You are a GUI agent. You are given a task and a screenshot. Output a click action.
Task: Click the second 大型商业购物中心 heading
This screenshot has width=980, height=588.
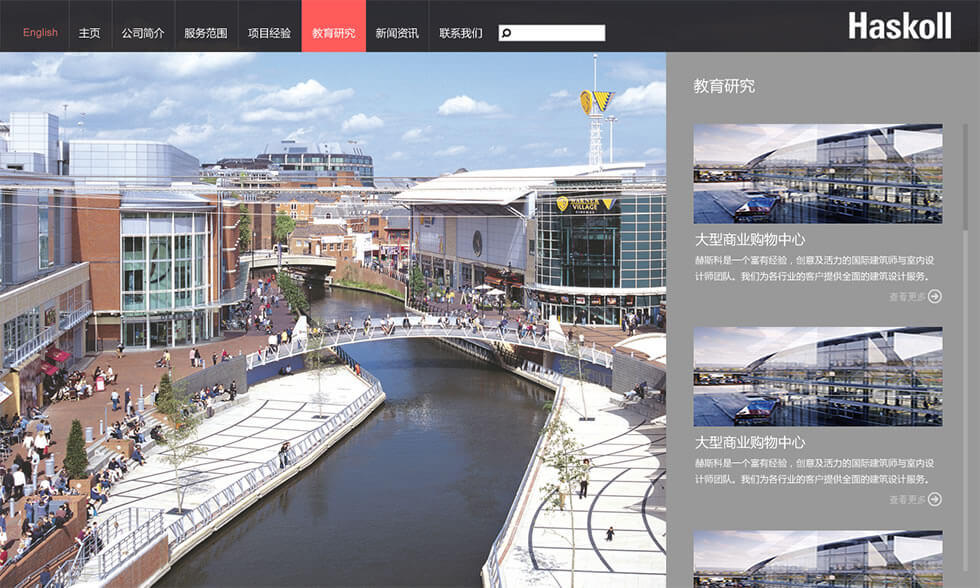click(750, 442)
